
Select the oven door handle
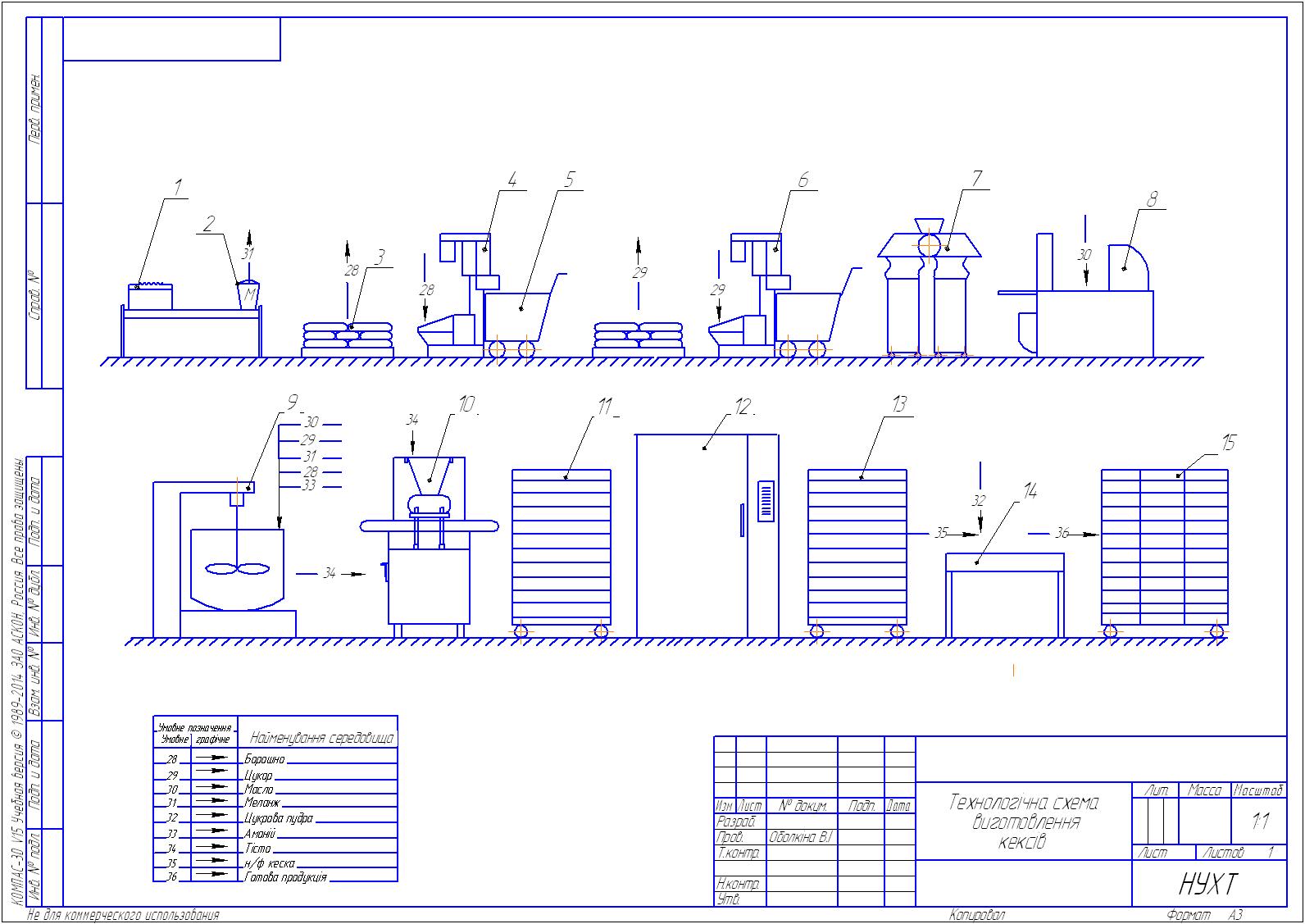point(742,520)
